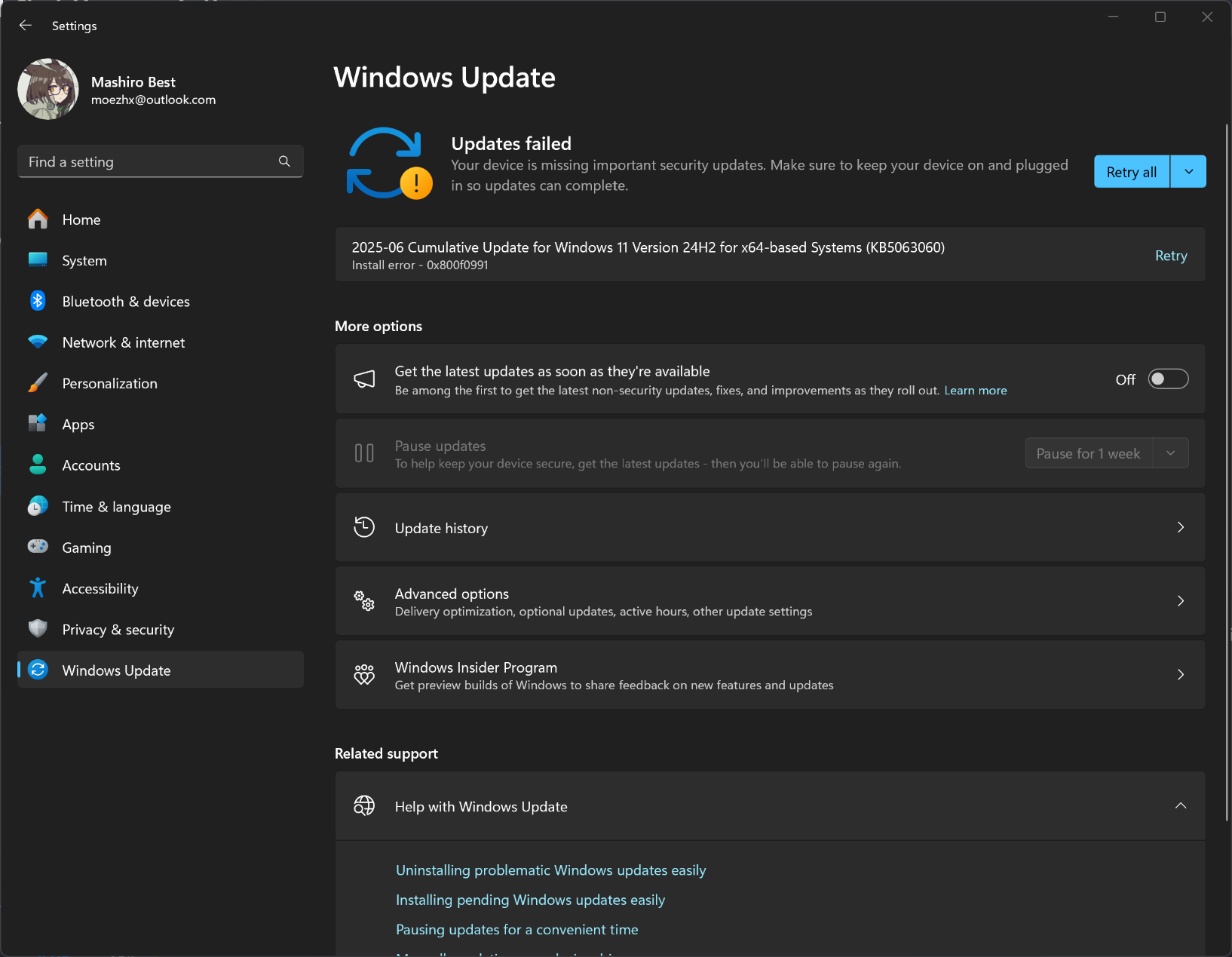Click the megaphone icon for latest updates
The image size is (1232, 957).
[364, 379]
